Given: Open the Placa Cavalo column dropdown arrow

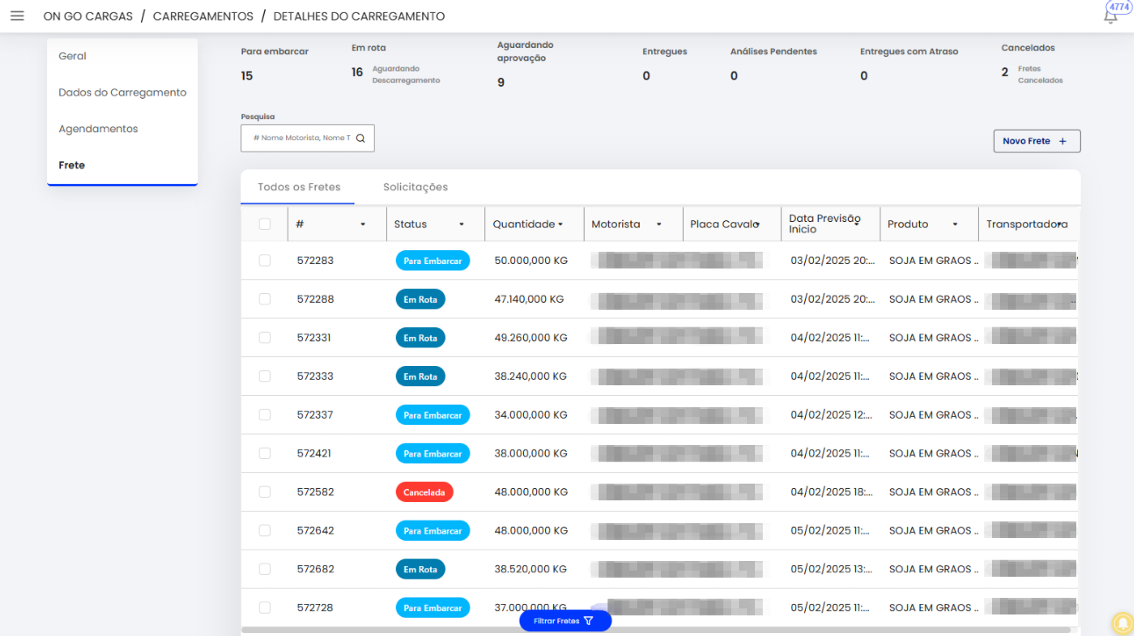Looking at the screenshot, I should pos(756,224).
